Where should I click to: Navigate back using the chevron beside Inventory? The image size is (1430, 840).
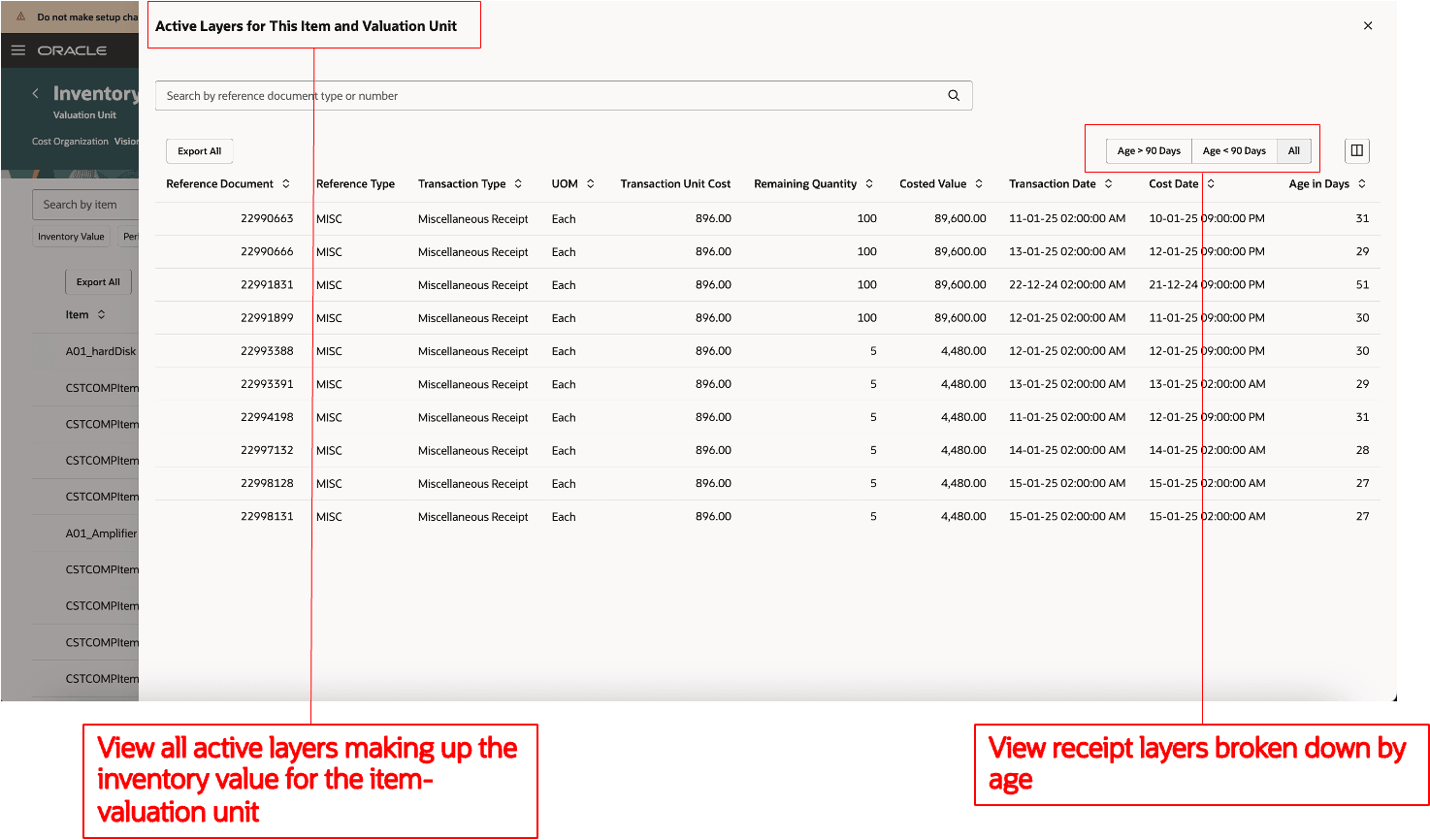click(34, 93)
